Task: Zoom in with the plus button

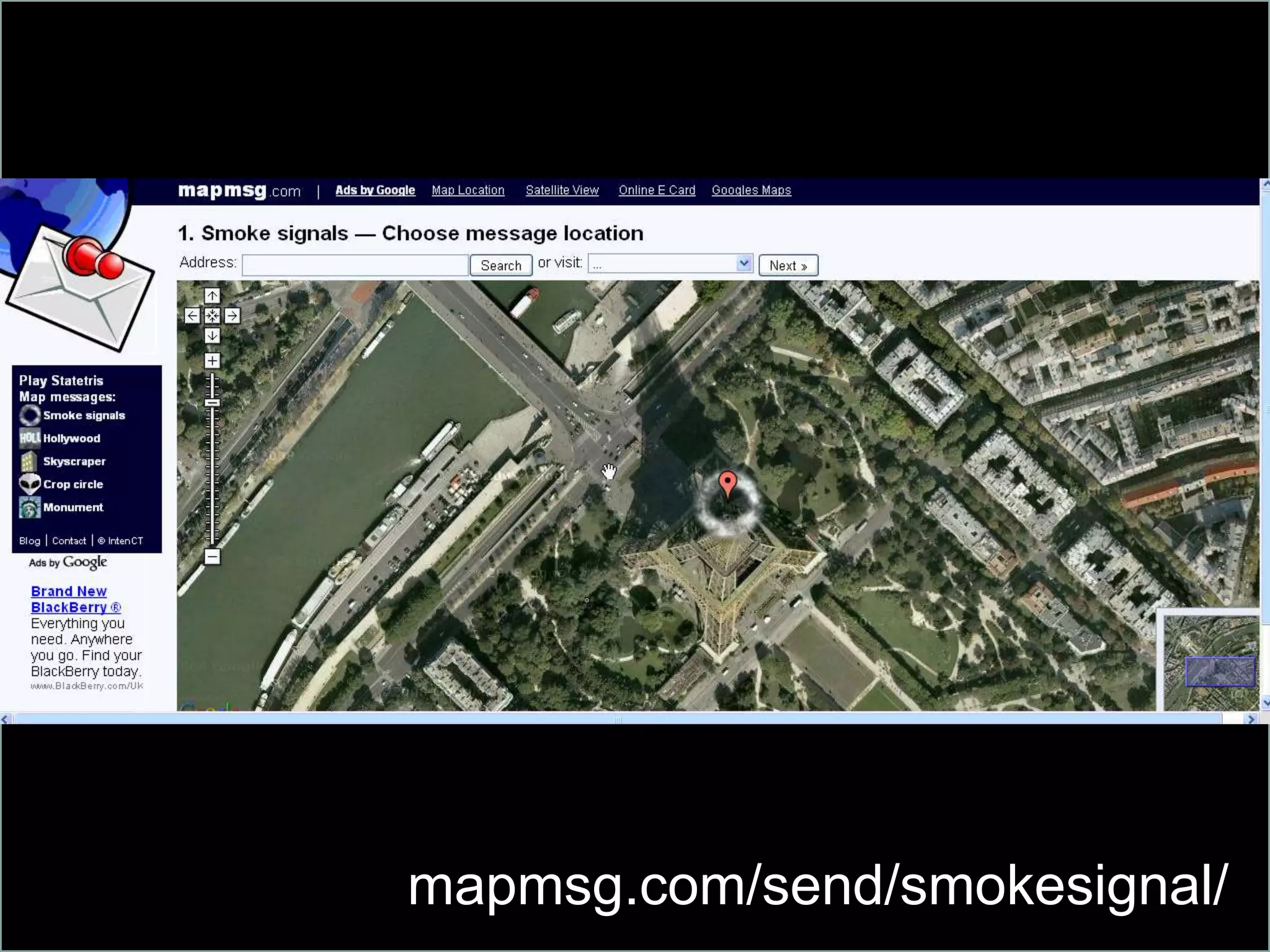Action: pyautogui.click(x=212, y=361)
